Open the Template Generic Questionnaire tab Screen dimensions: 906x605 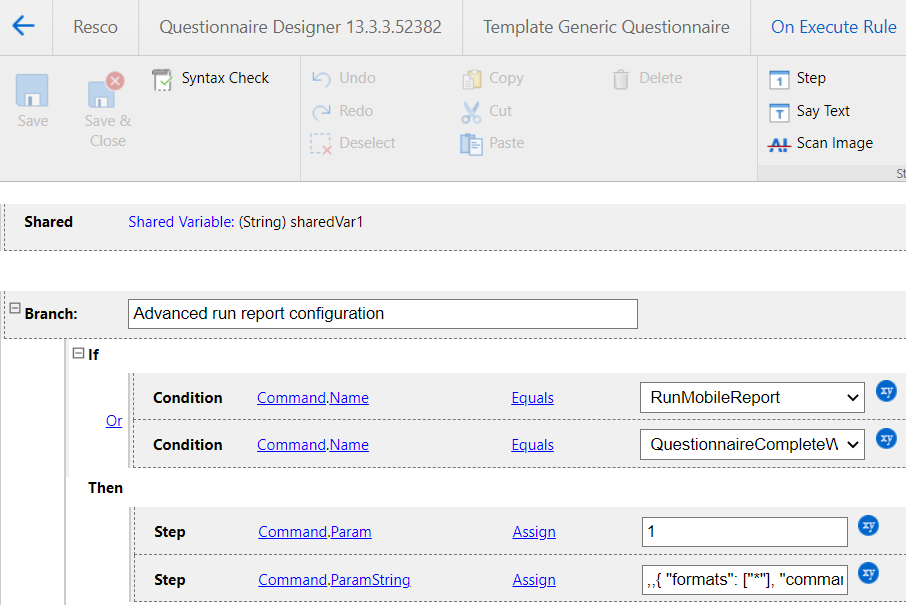(x=606, y=27)
